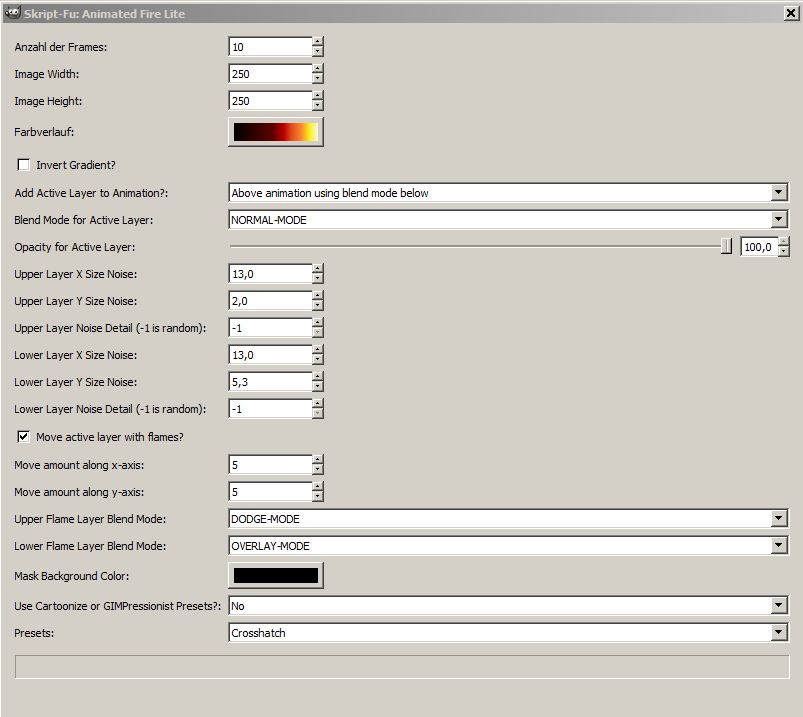Expand Add Active Layer to Animation dropdown
This screenshot has width=803, height=717.
click(x=779, y=193)
